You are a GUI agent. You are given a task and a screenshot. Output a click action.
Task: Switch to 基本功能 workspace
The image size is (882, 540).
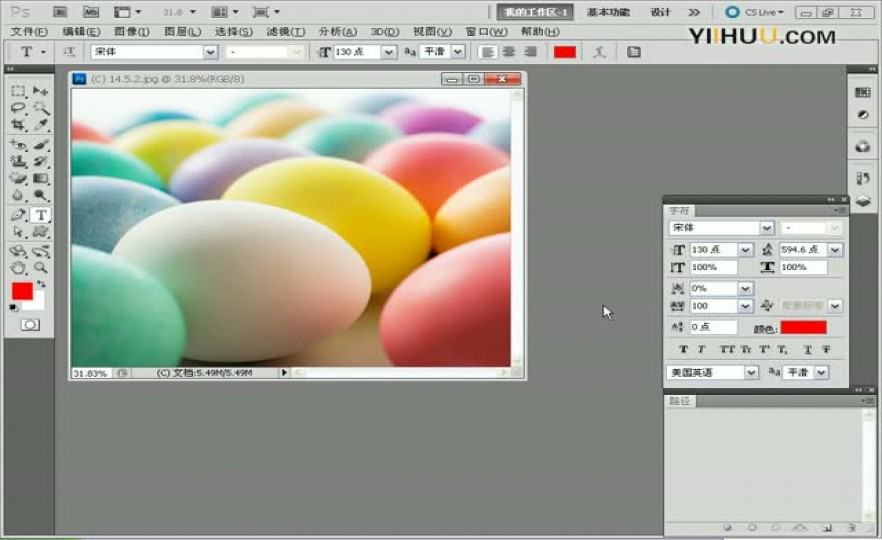[608, 12]
